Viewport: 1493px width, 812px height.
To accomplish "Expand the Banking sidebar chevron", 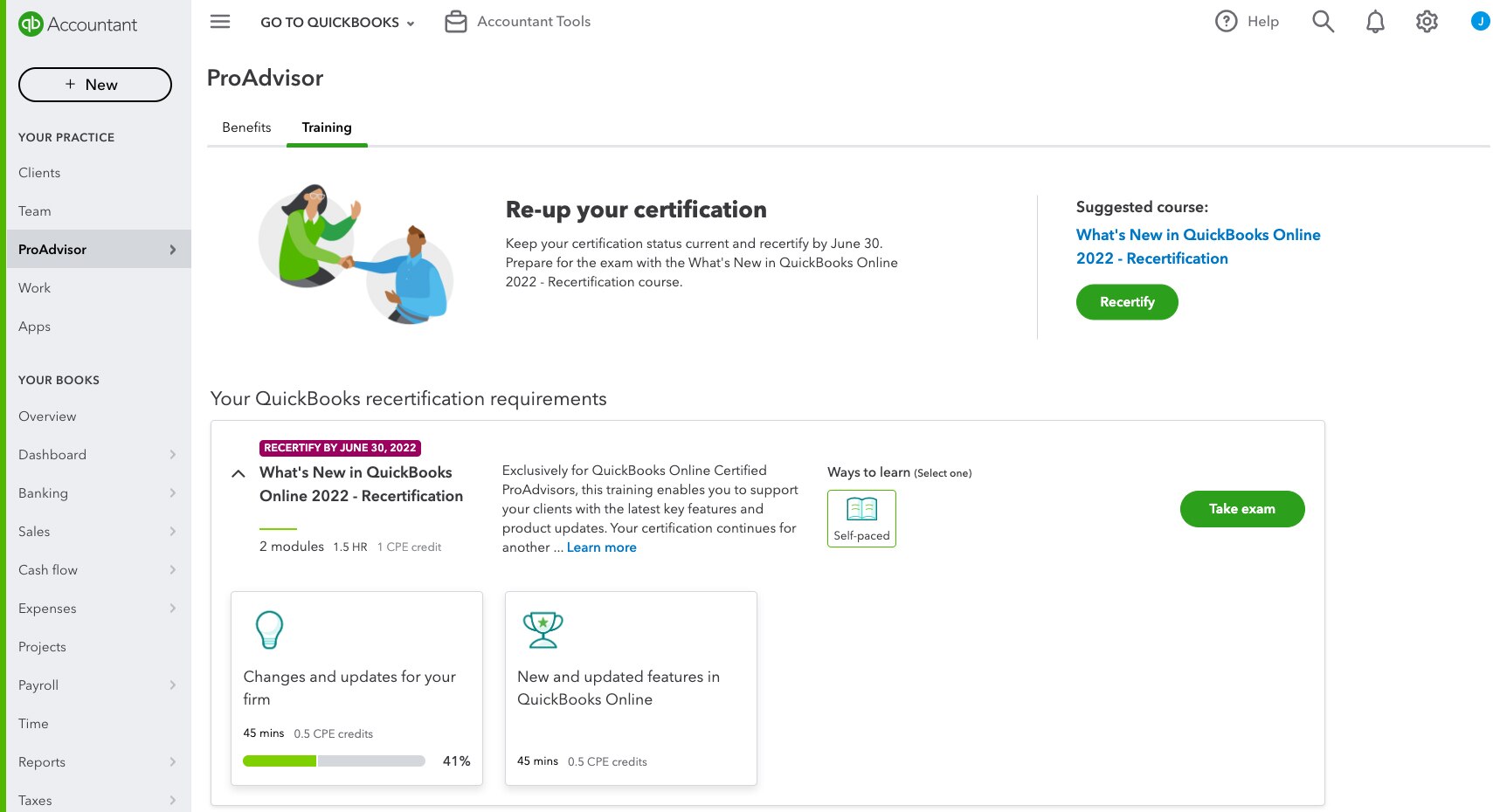I will coord(173,493).
